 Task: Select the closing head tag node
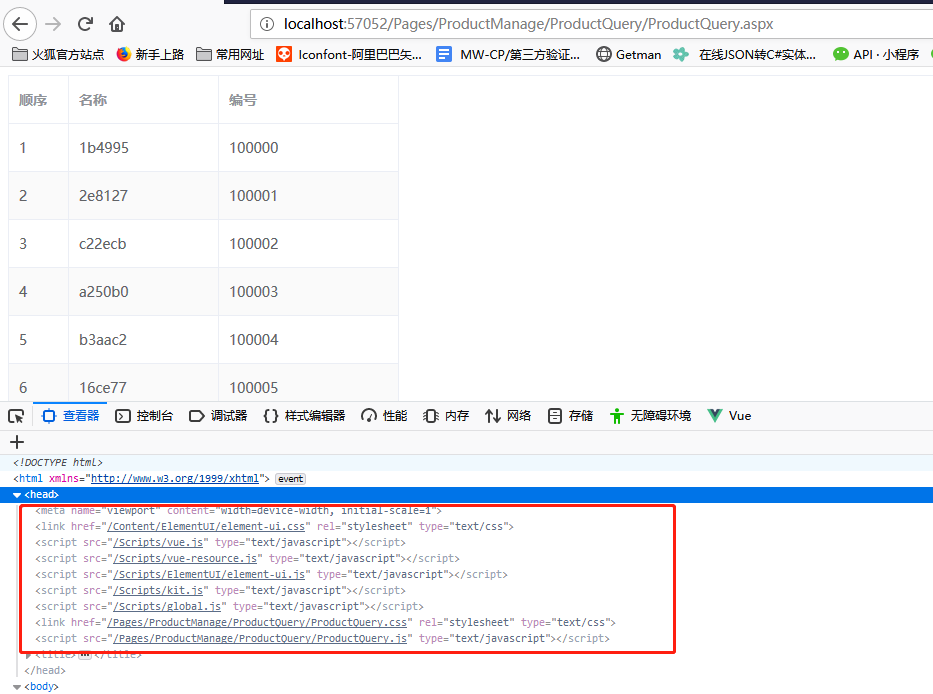(45, 671)
